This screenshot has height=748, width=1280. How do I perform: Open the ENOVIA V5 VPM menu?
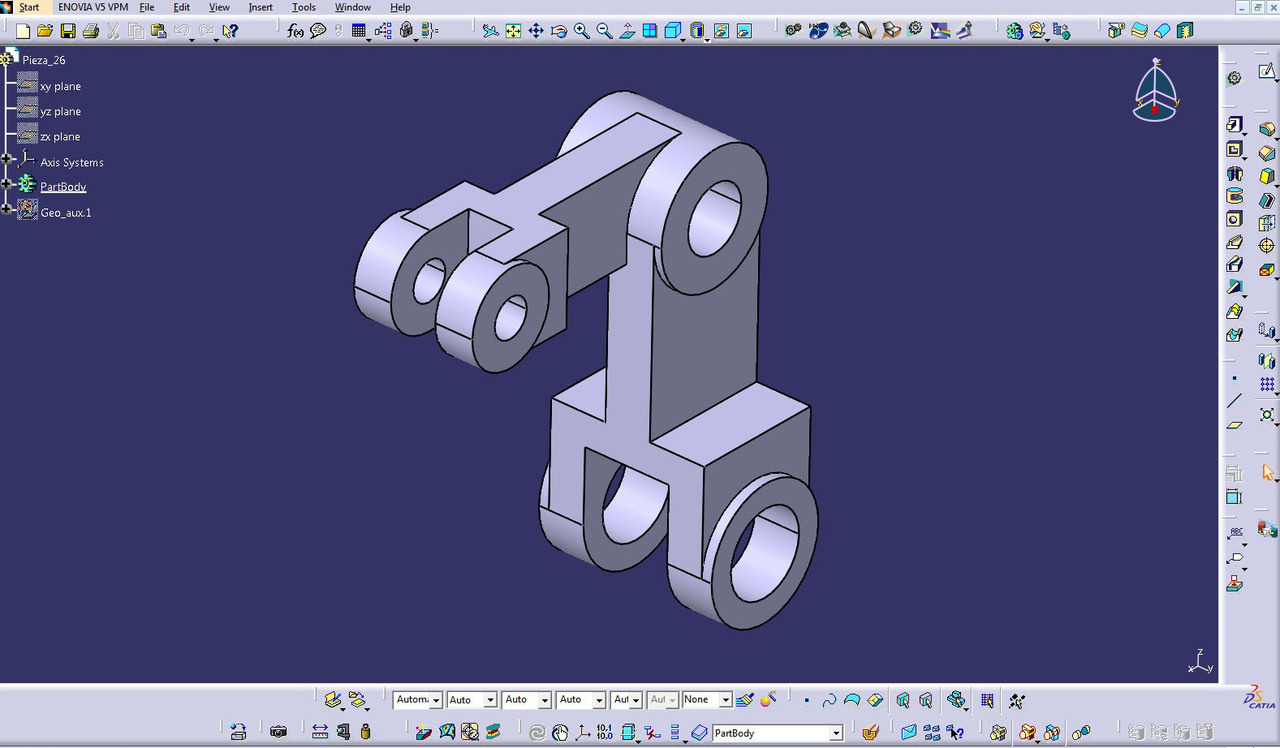pyautogui.click(x=93, y=7)
